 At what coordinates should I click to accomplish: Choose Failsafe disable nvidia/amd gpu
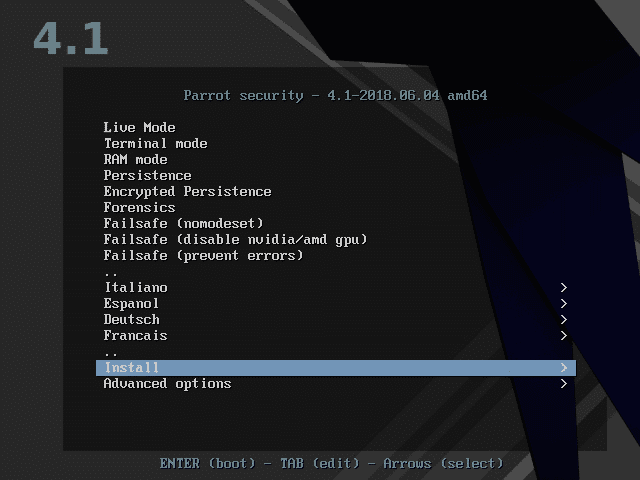point(235,239)
